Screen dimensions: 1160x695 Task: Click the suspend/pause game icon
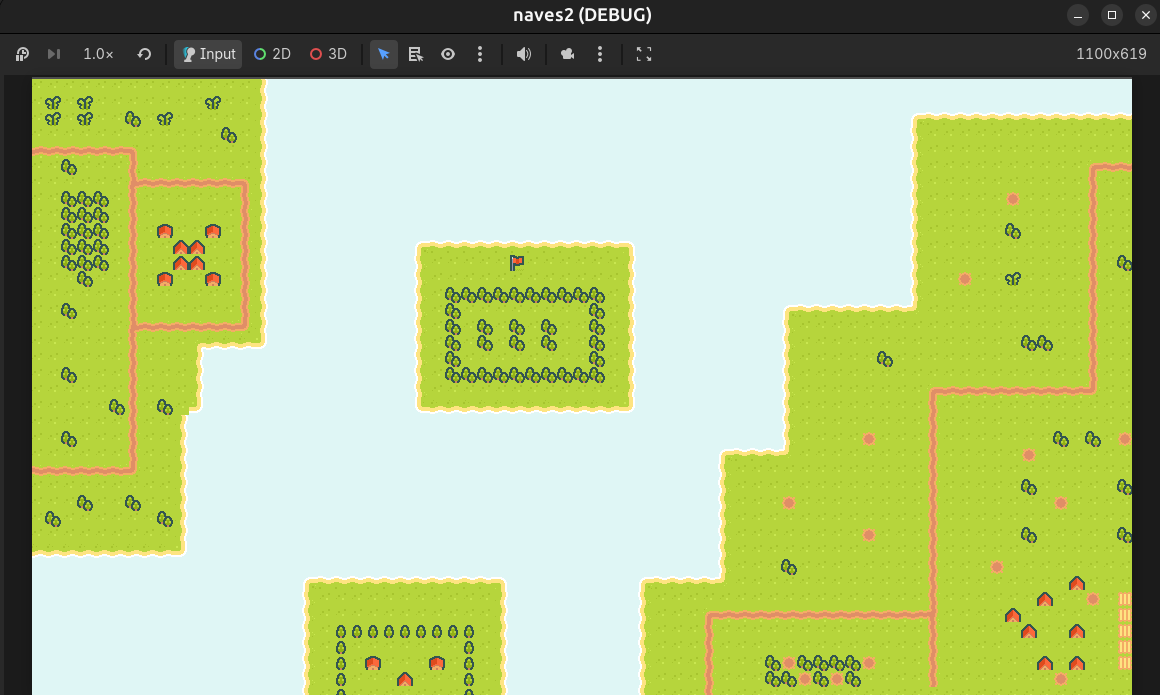point(22,54)
